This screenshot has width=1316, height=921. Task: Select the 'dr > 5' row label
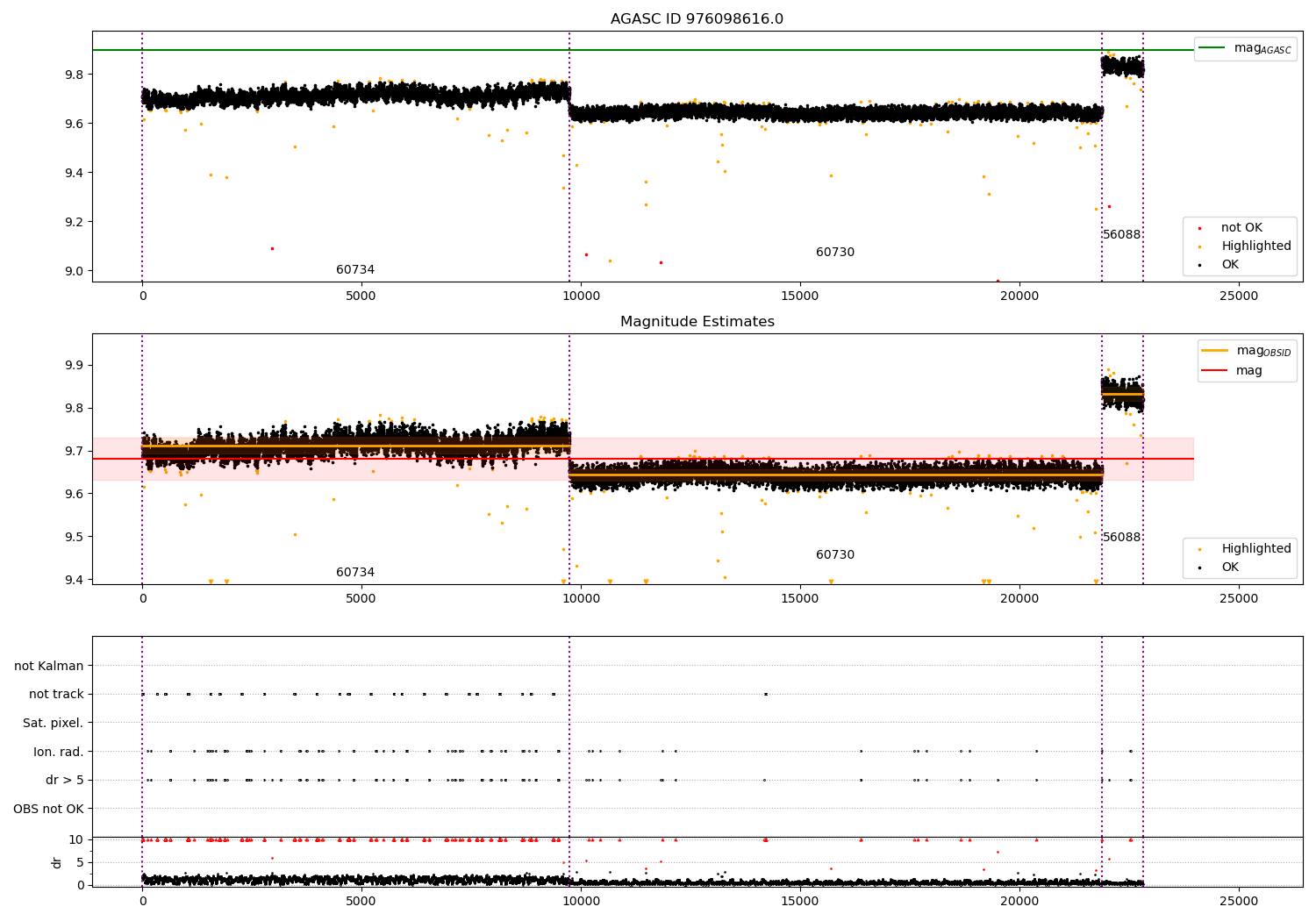65,781
